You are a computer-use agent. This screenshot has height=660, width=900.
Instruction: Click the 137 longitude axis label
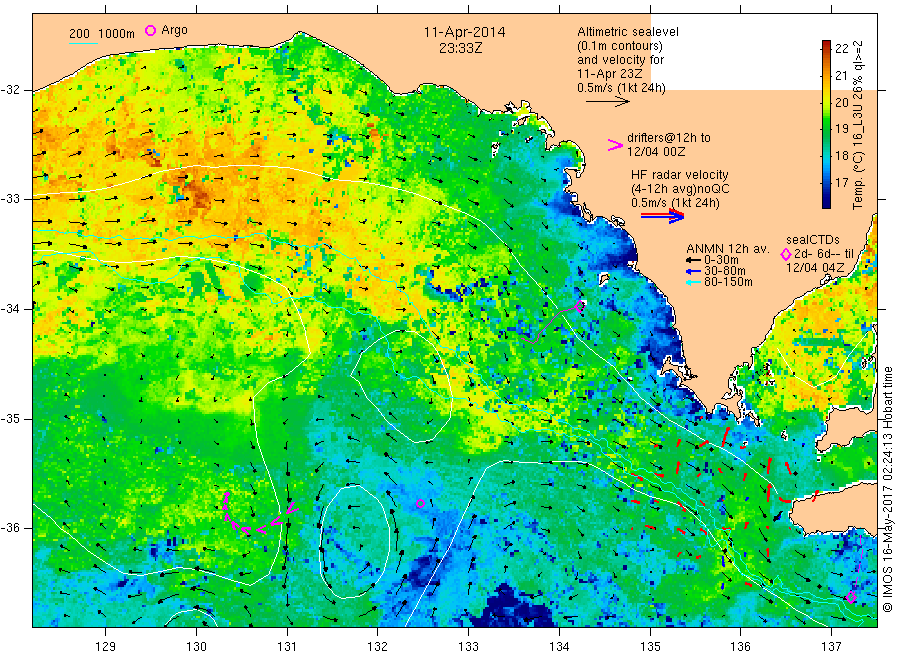click(x=831, y=647)
